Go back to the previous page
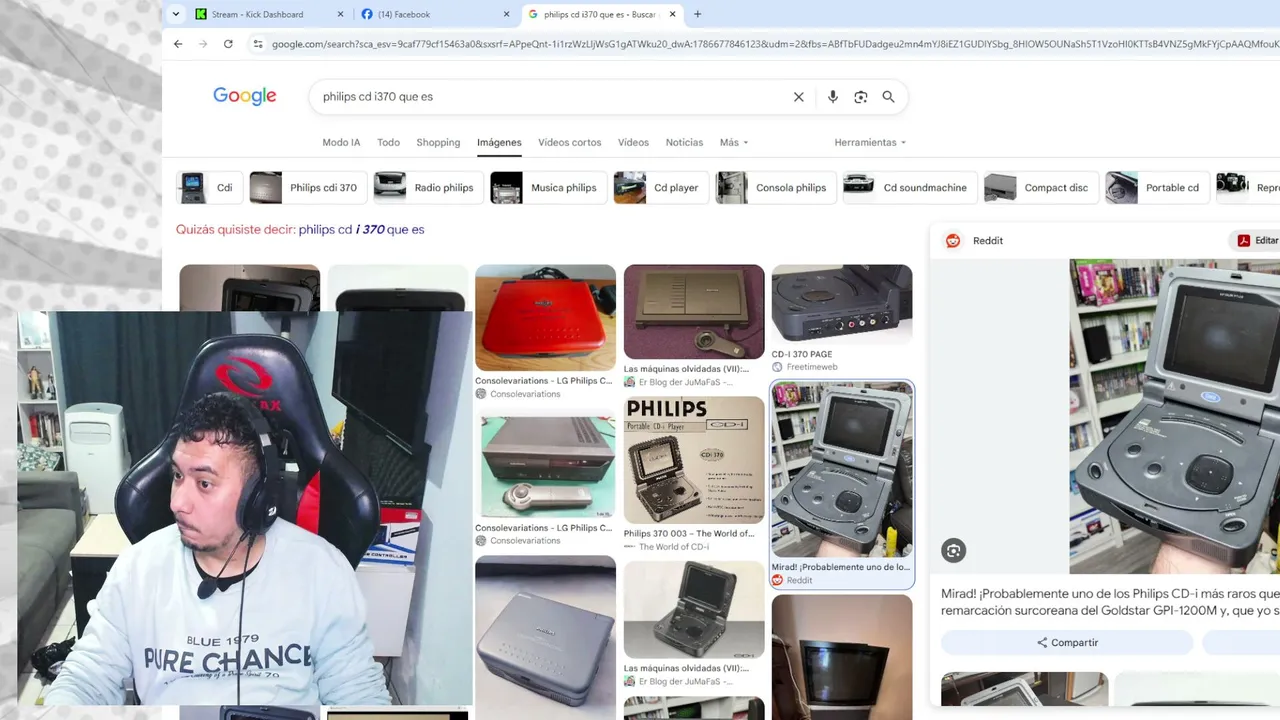The image size is (1280, 720). click(178, 44)
